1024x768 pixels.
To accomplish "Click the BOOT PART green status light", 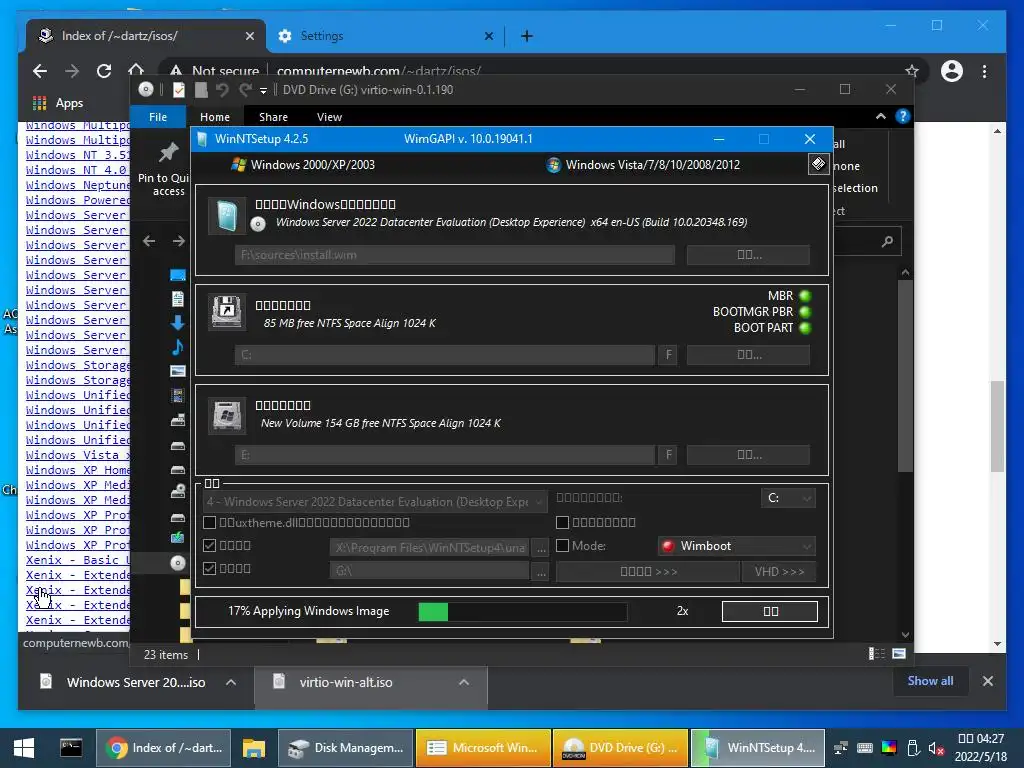I will (x=805, y=328).
